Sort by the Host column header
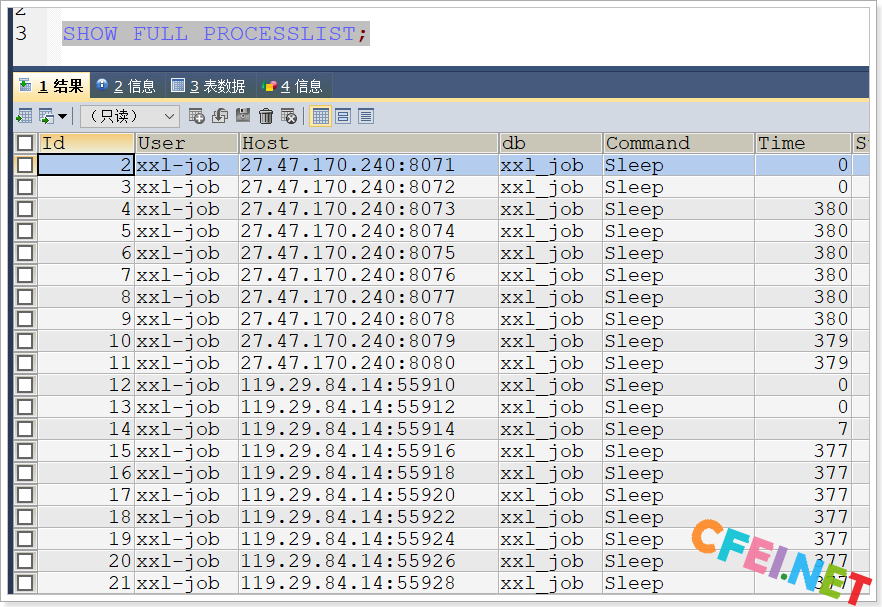Image resolution: width=882 pixels, height=607 pixels. coord(368,143)
